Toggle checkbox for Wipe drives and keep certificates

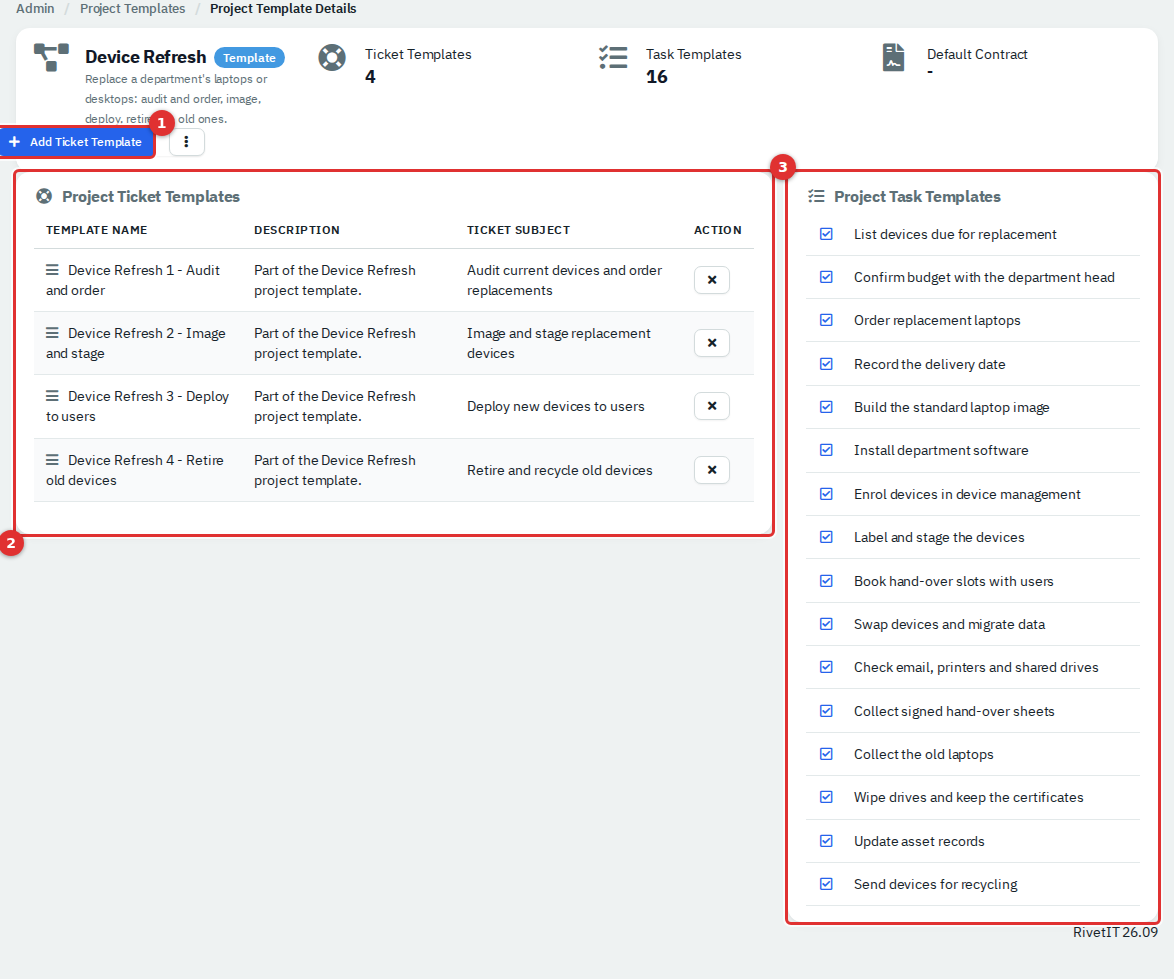coord(827,797)
